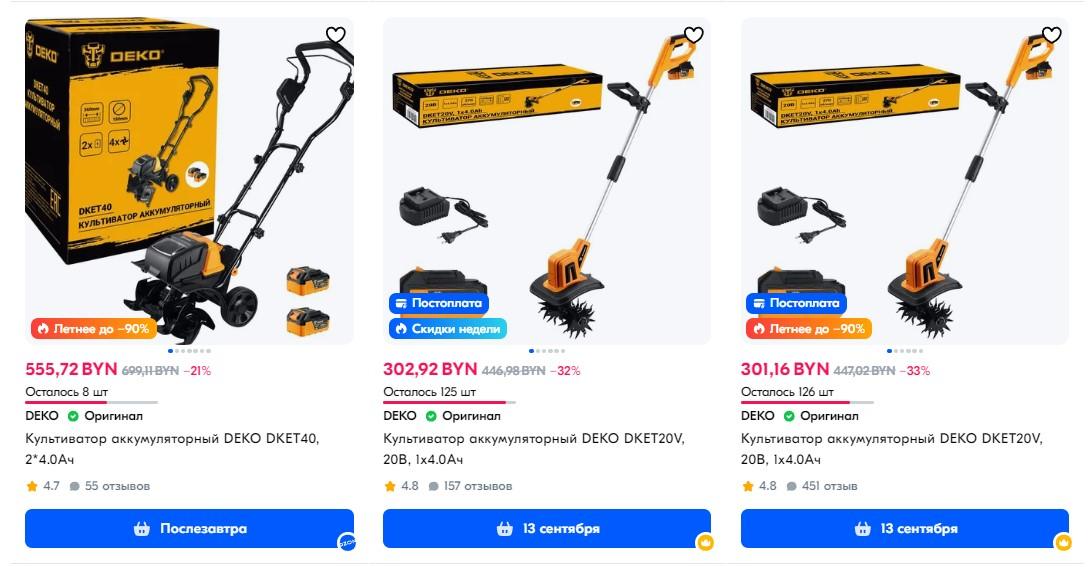Select image carousel dots on right card
Image resolution: width=1090 pixels, height=567 pixels.
click(905, 351)
